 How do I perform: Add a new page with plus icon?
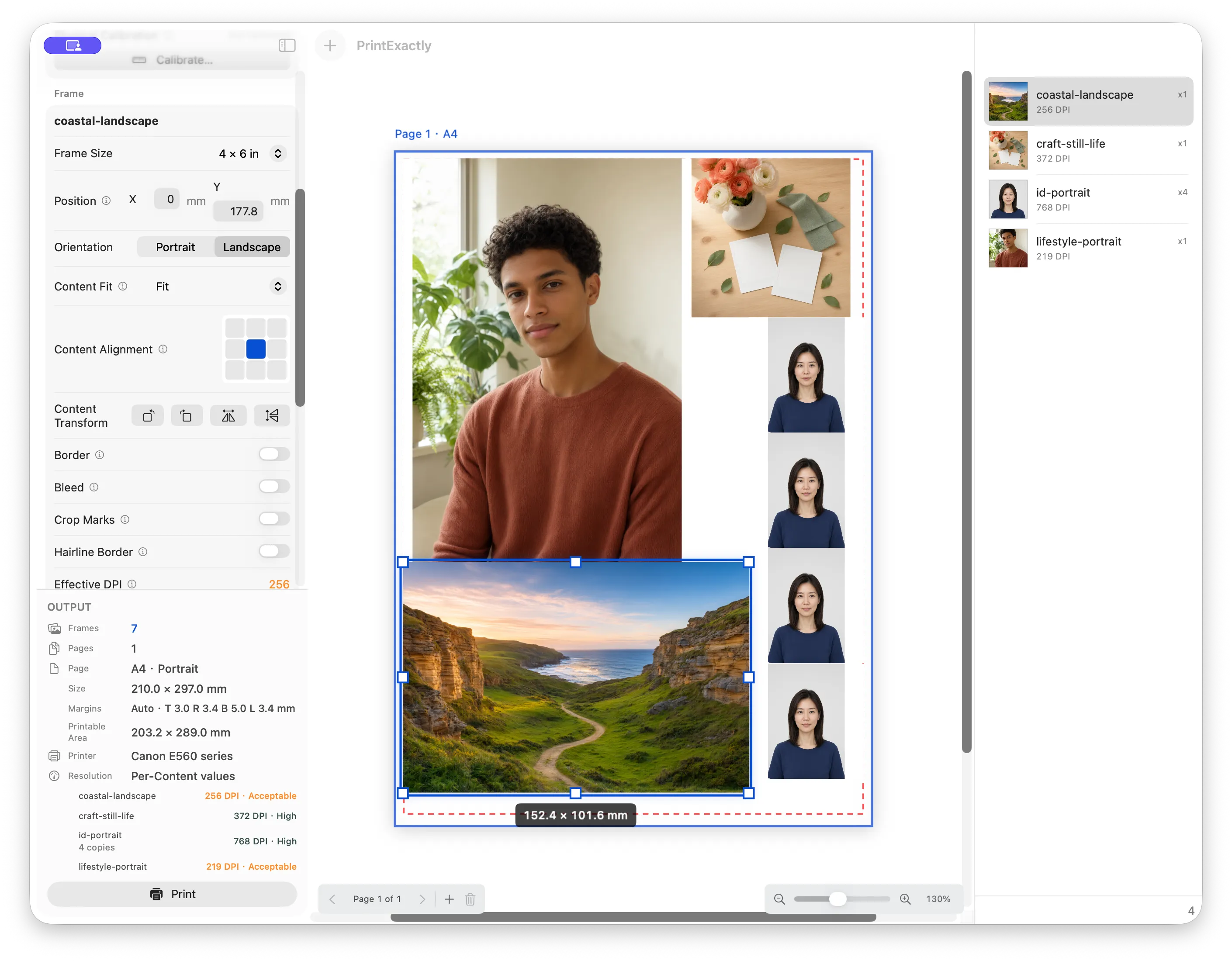click(449, 899)
